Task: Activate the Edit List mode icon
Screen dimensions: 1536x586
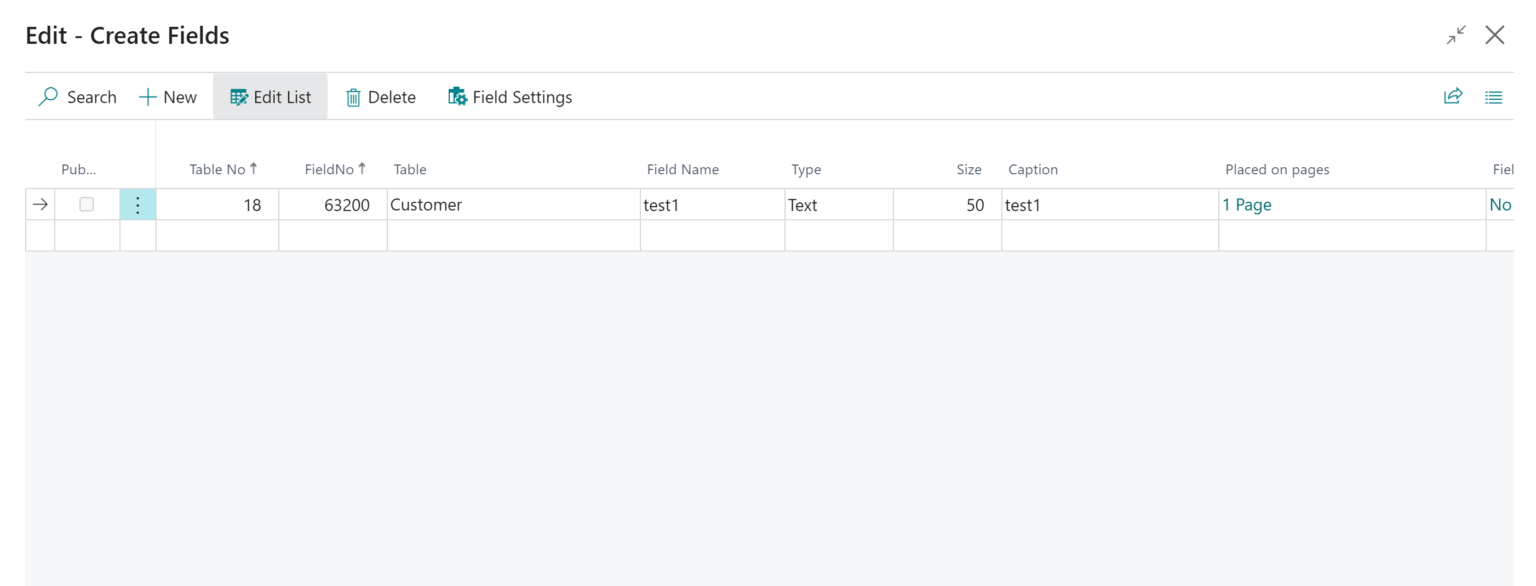Action: coord(239,96)
